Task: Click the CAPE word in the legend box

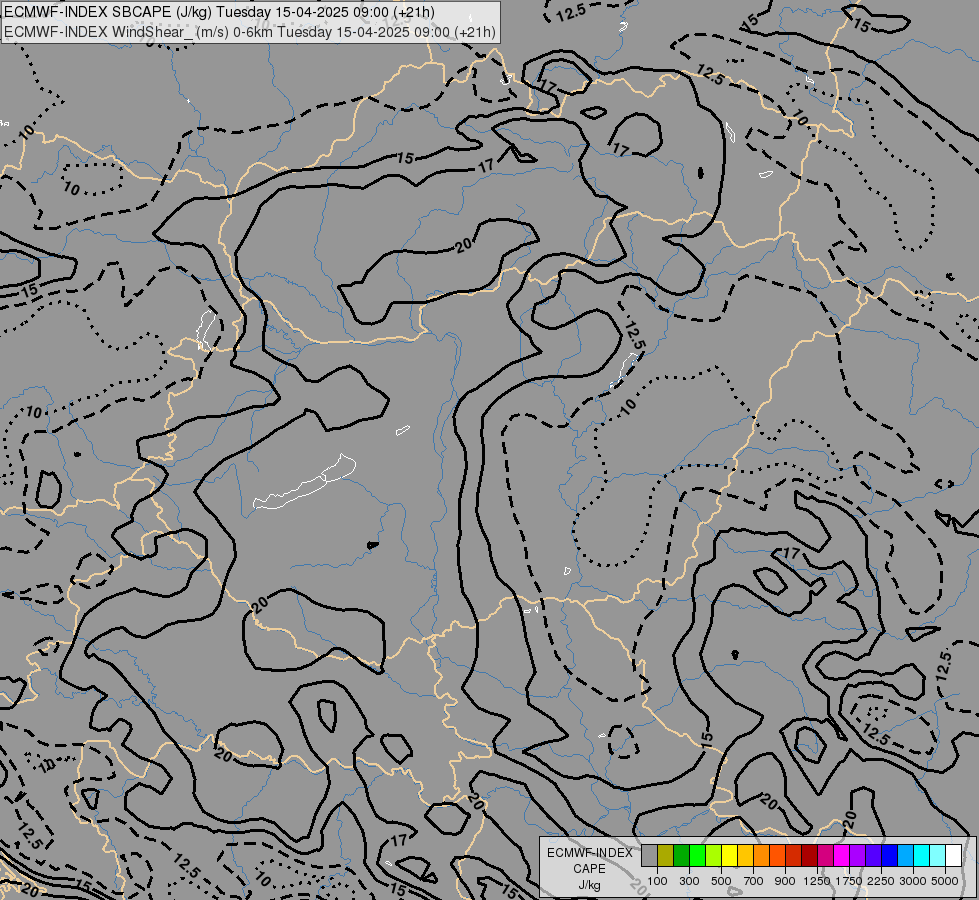Action: [589, 869]
